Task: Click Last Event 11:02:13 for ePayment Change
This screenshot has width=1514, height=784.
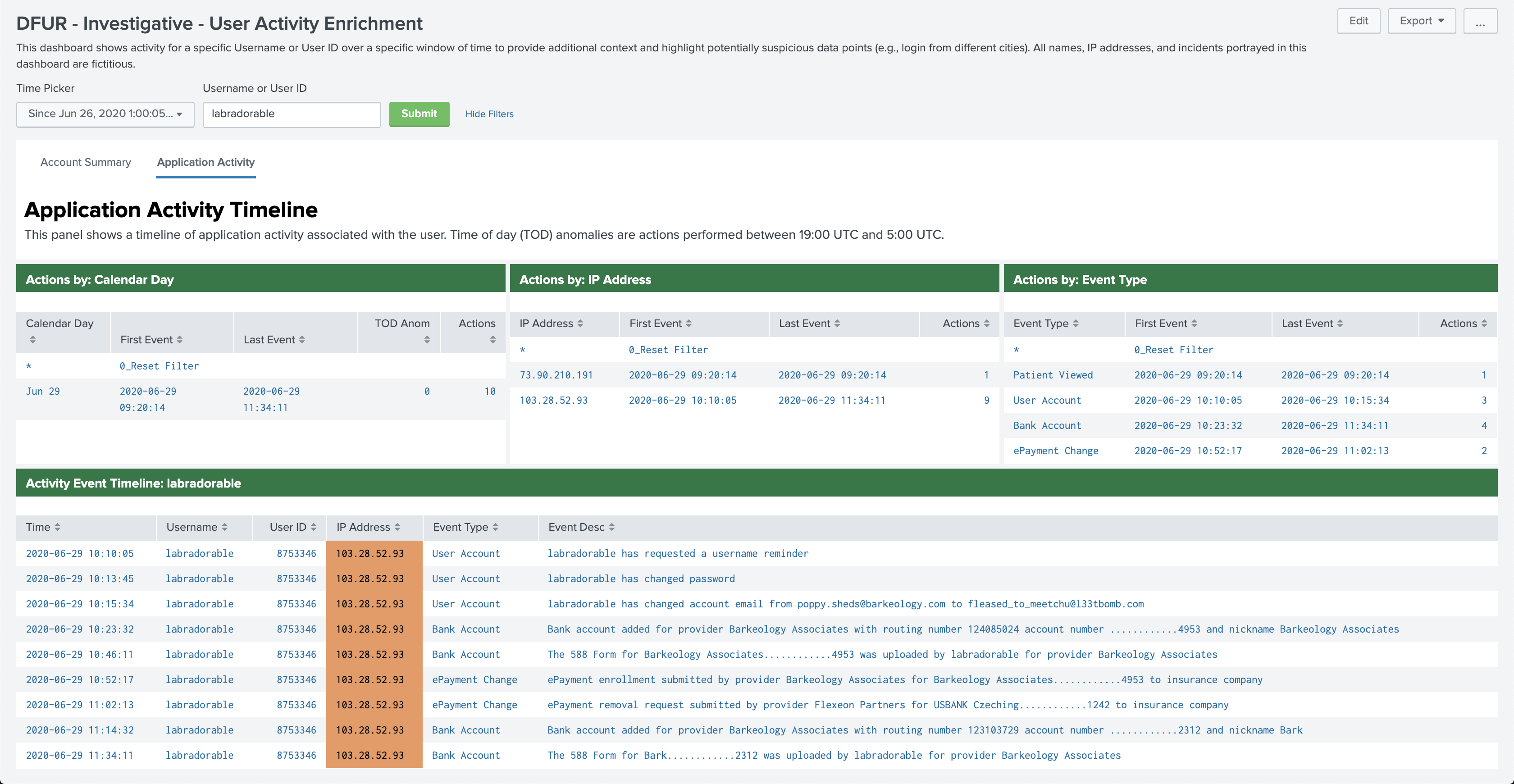Action: point(1335,451)
